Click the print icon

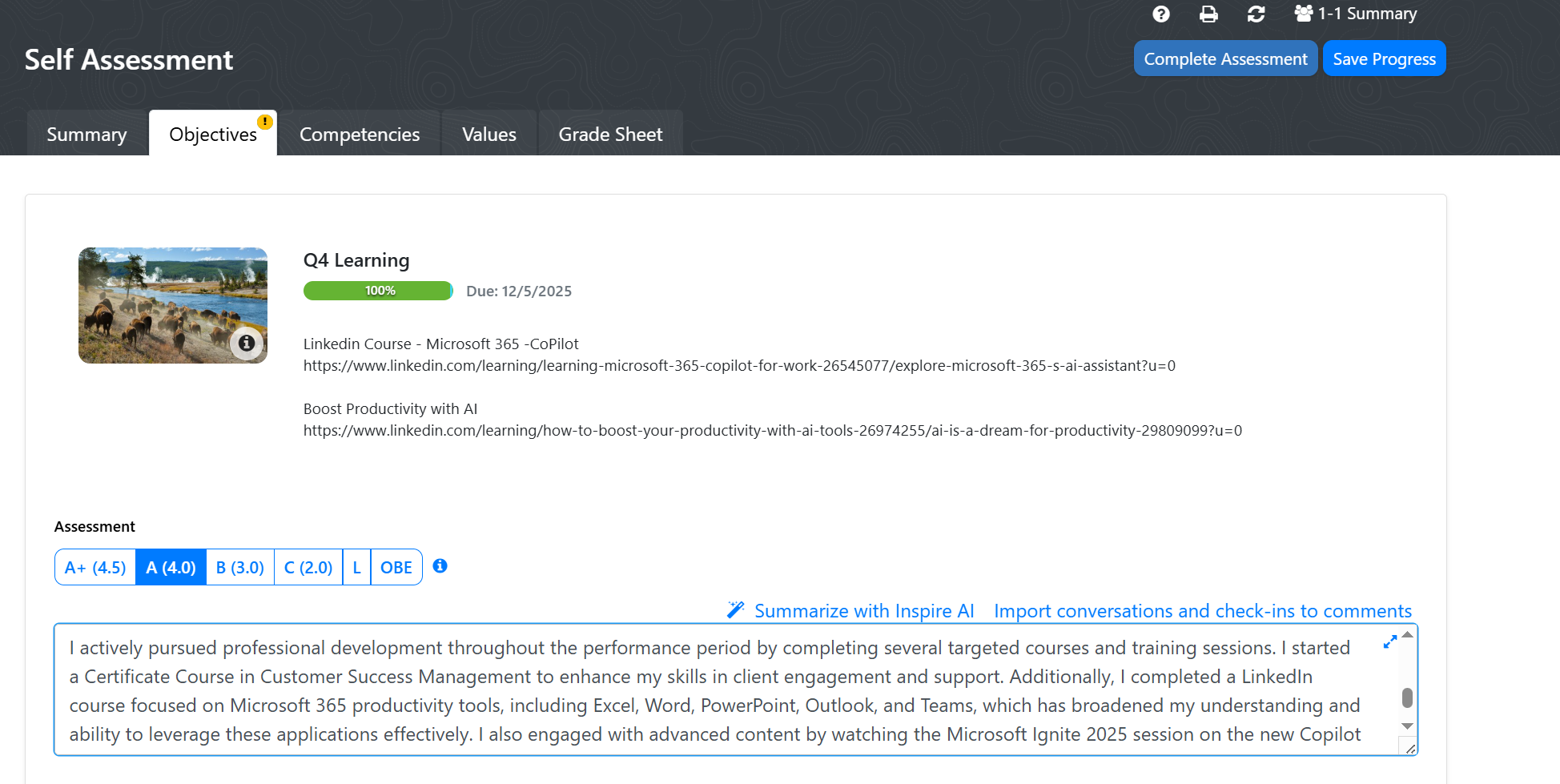1208,14
